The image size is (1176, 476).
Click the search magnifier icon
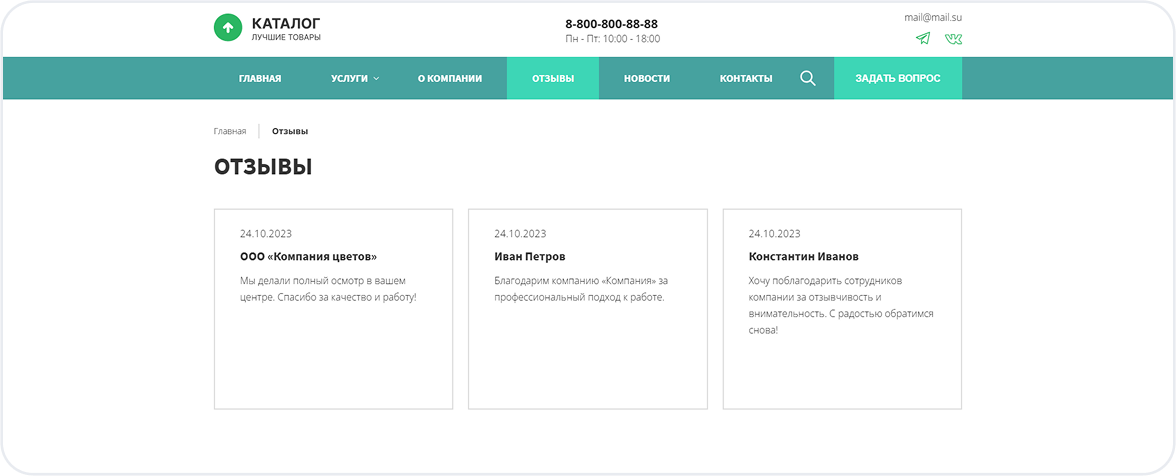(x=808, y=78)
